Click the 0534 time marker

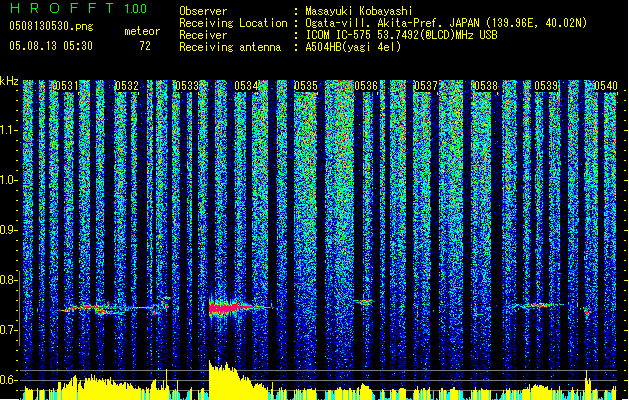(246, 86)
